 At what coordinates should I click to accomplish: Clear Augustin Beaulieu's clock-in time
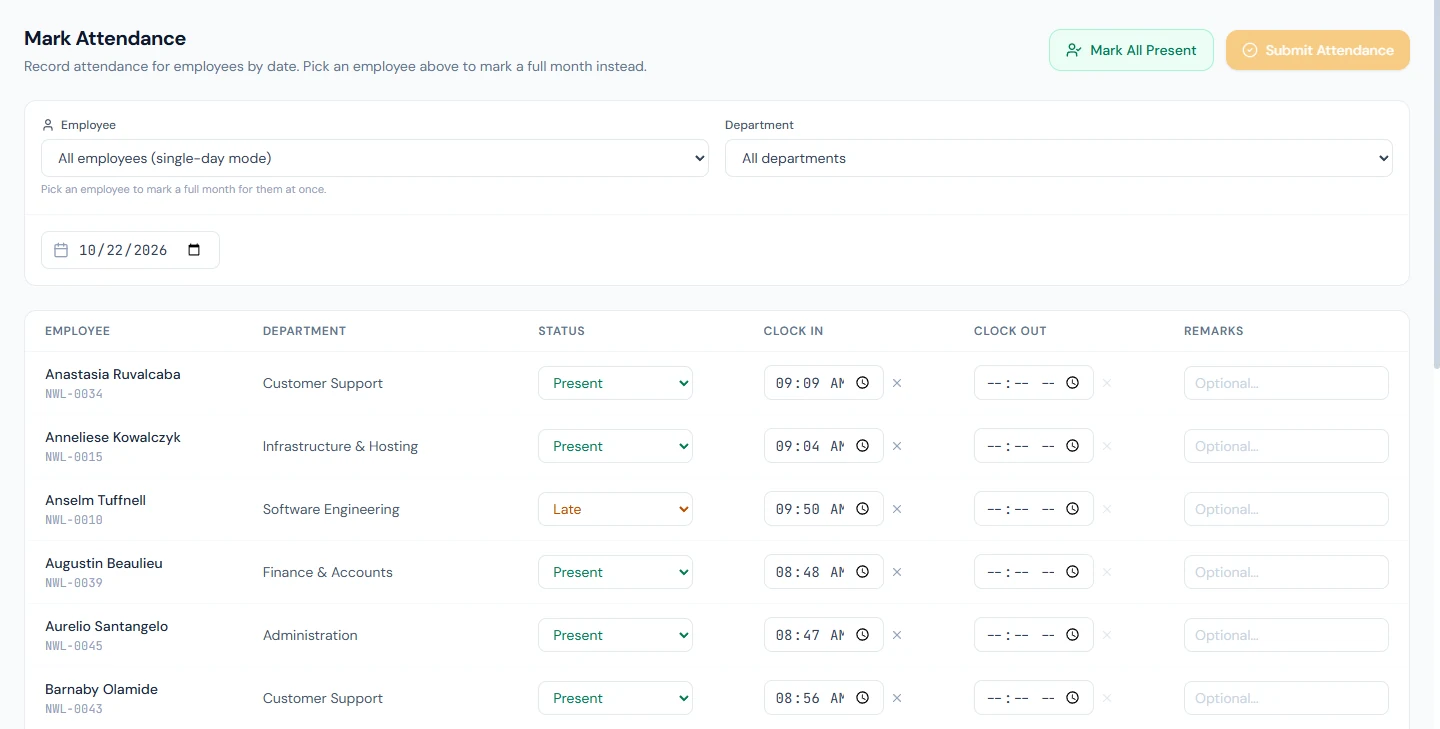coord(897,572)
